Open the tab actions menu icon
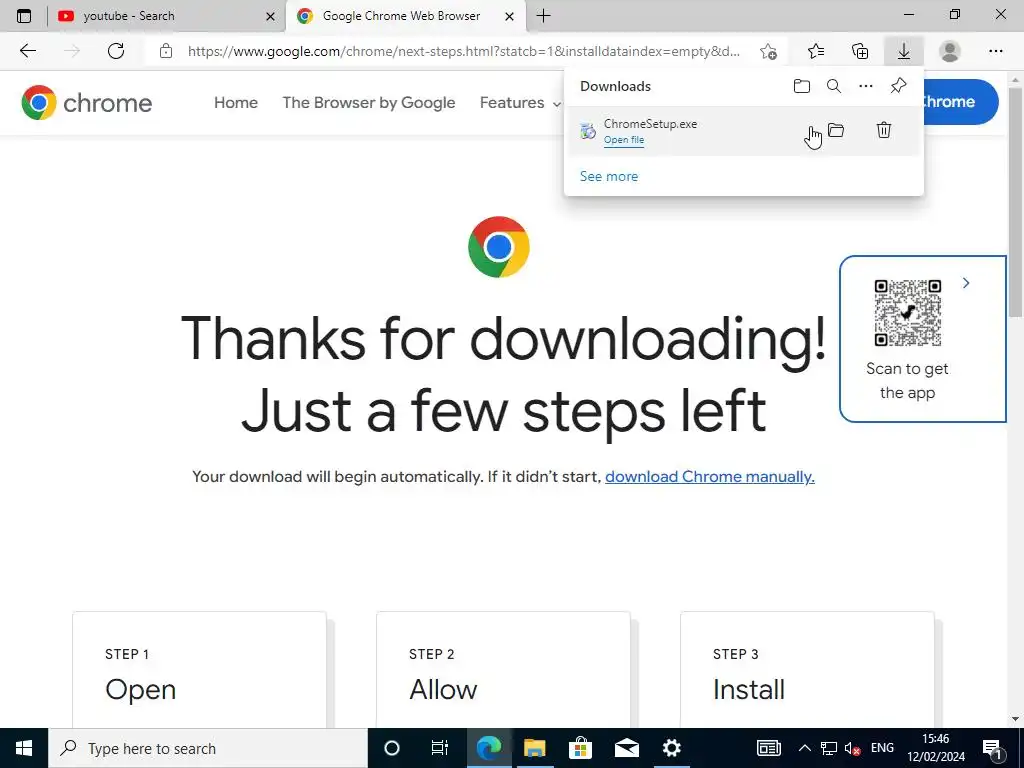 tap(24, 16)
